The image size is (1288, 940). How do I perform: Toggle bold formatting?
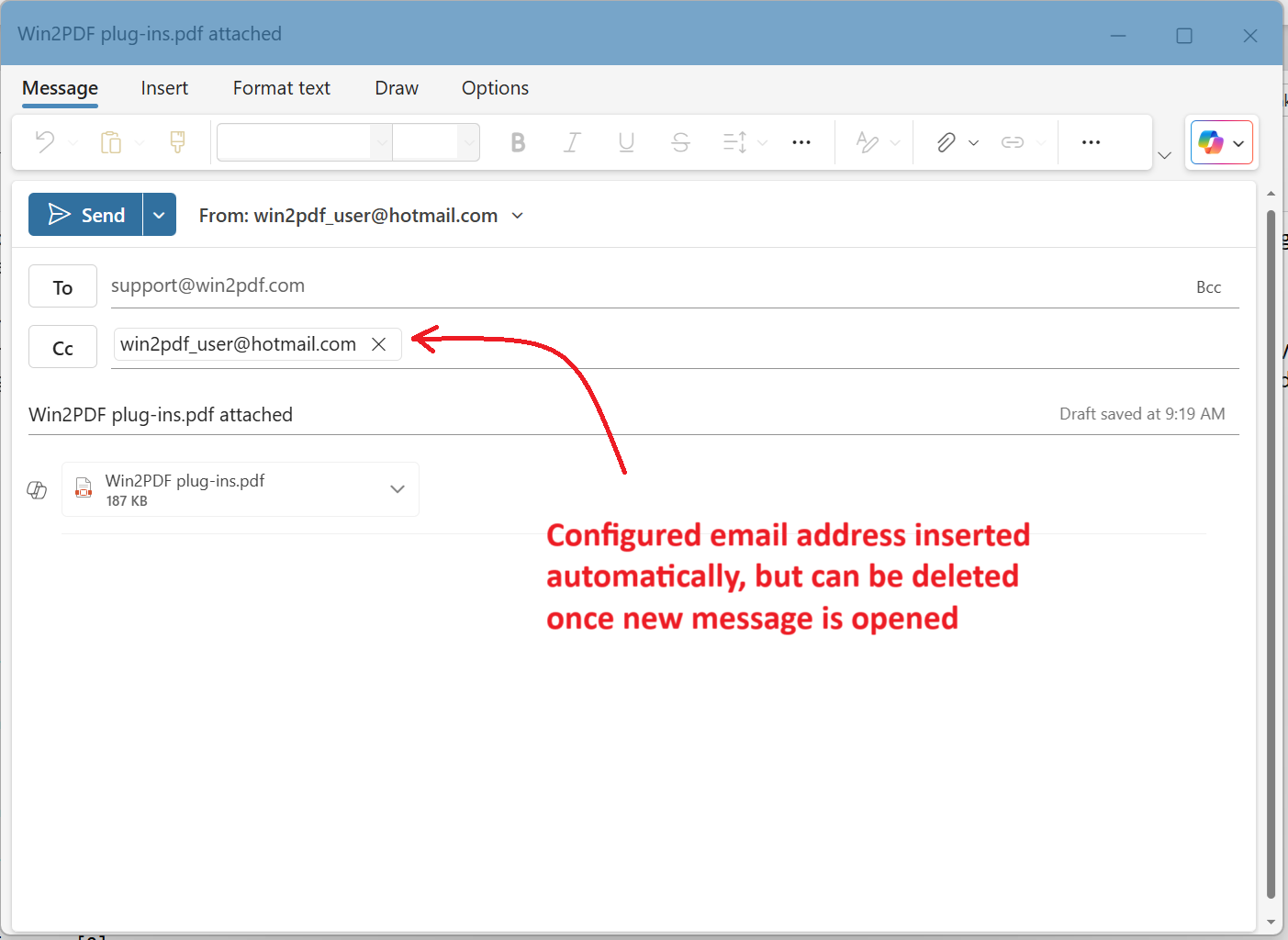click(x=518, y=142)
